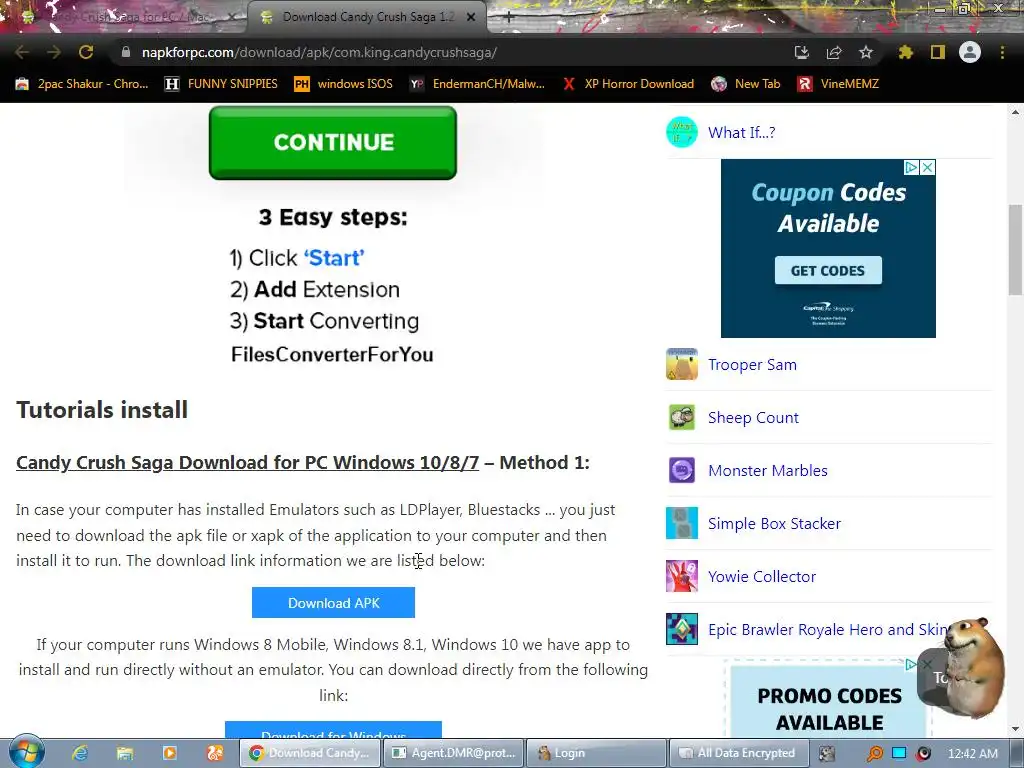Open Windows Explorer from the taskbar
This screenshot has width=1024, height=768.
[x=125, y=753]
